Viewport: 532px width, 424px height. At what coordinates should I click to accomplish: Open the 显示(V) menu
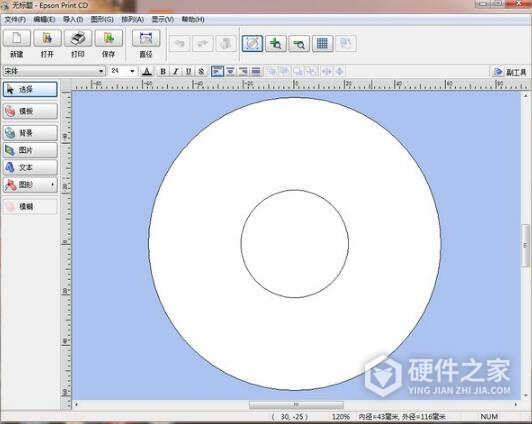pos(163,19)
